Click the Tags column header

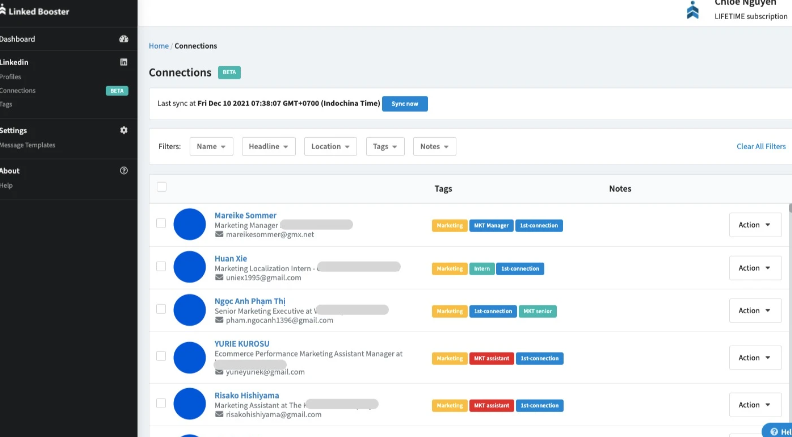click(443, 188)
